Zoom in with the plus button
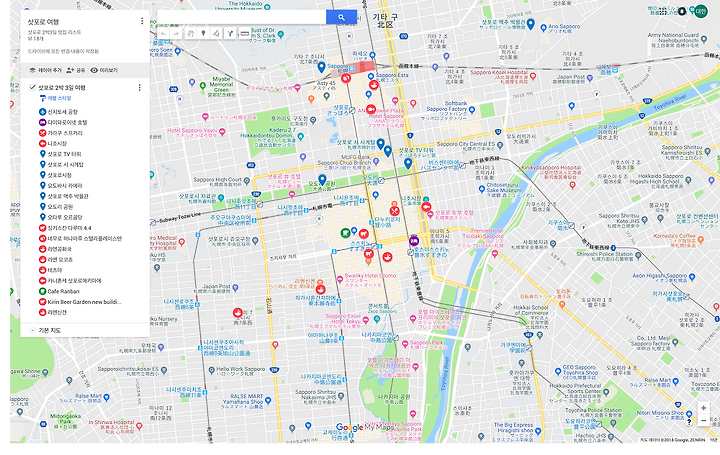Viewport: 720px width, 455px height. click(703, 408)
